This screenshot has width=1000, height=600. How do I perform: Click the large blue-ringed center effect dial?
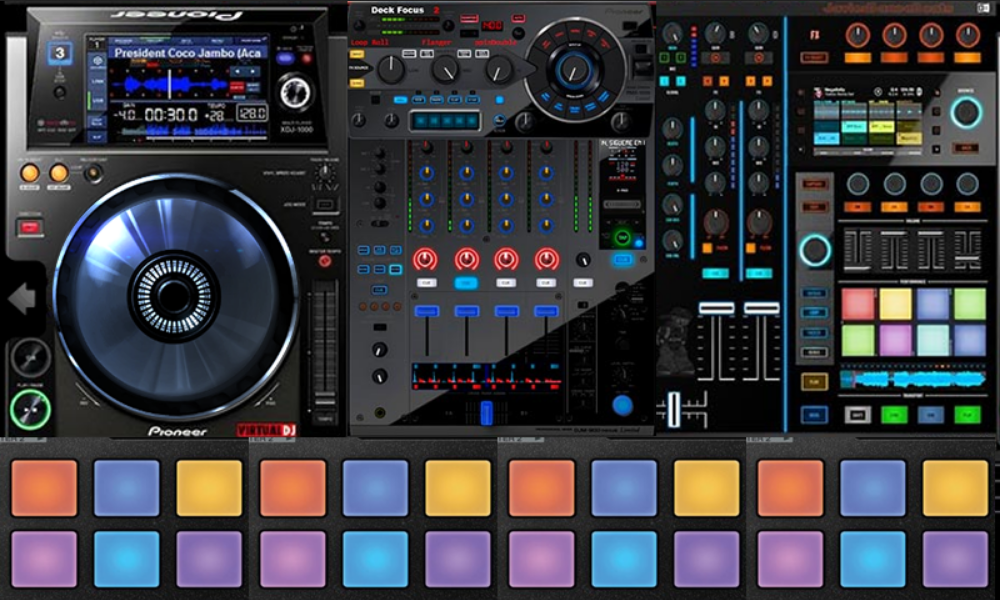[x=575, y=71]
